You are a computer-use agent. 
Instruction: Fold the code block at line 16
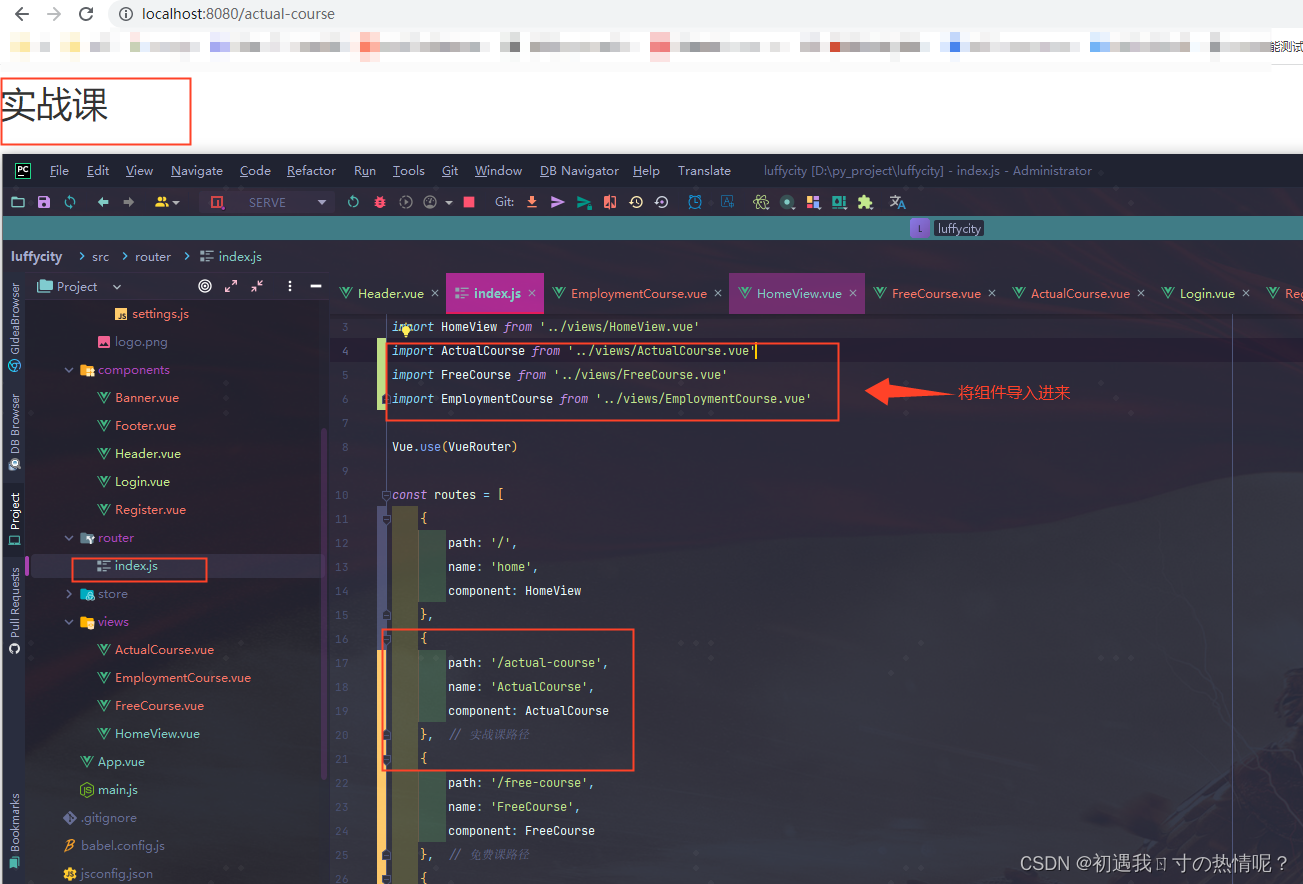[x=386, y=639]
